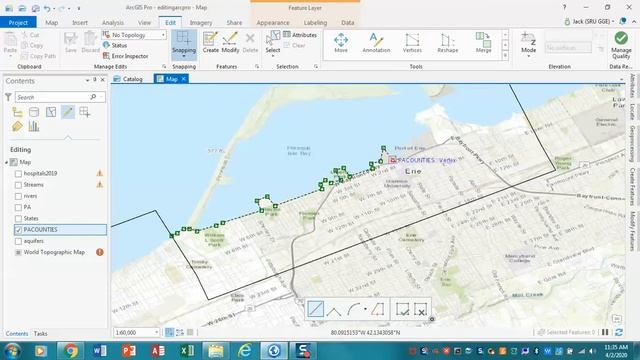Open the Attributes pane button
Image resolution: width=640 pixels, height=360 pixels.
[x=300, y=35]
